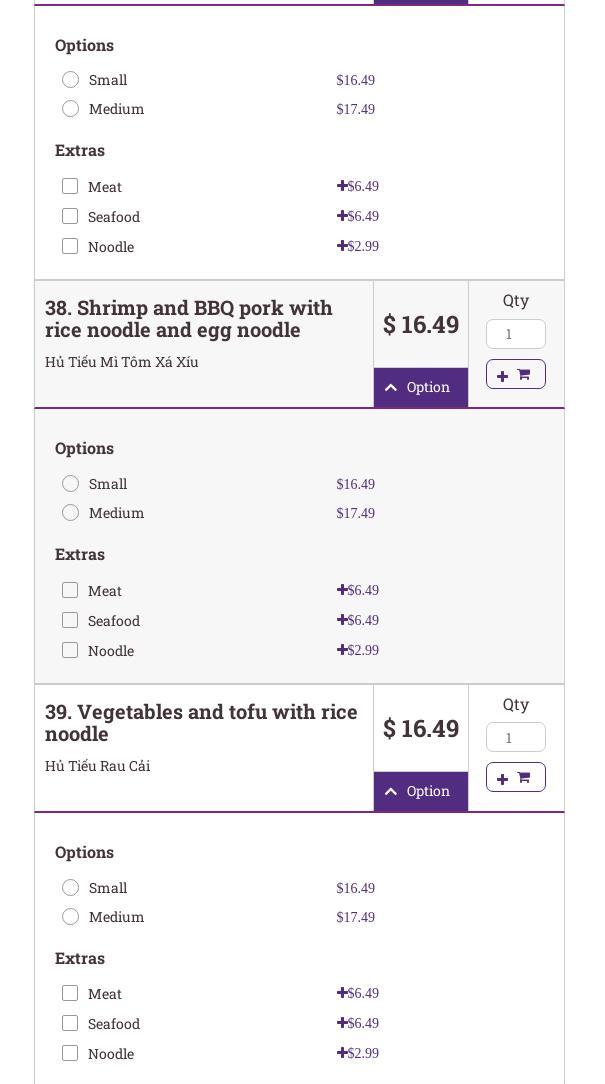This screenshot has width=605, height=1084.
Task: Check Seafood extra for item 38
Action: (70, 620)
